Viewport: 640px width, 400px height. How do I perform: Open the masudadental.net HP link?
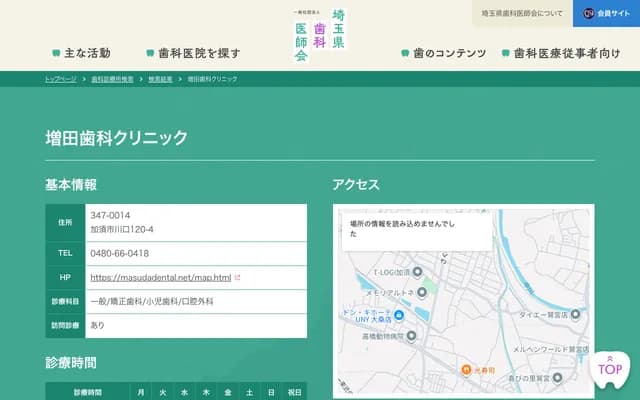pos(161,278)
